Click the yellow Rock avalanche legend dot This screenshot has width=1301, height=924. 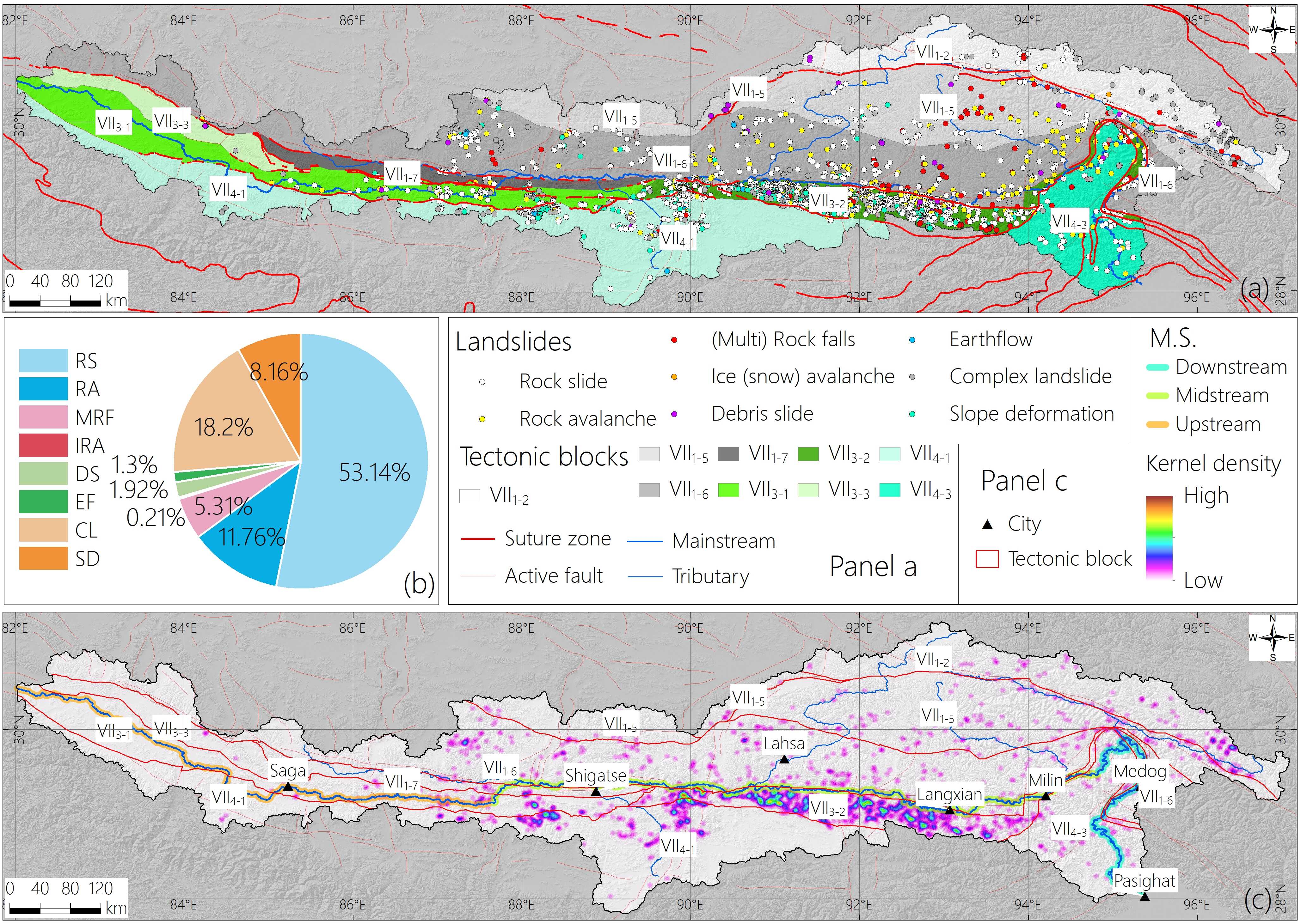[x=482, y=419]
